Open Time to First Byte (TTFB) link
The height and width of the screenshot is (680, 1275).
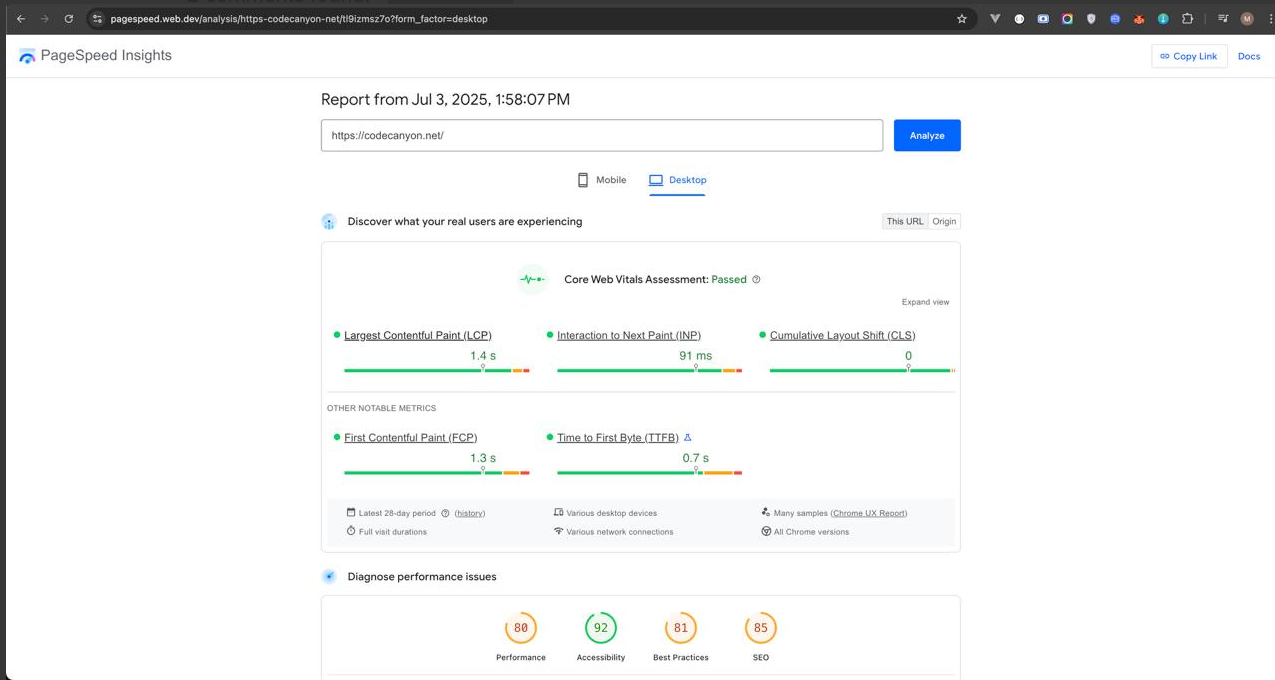618,437
